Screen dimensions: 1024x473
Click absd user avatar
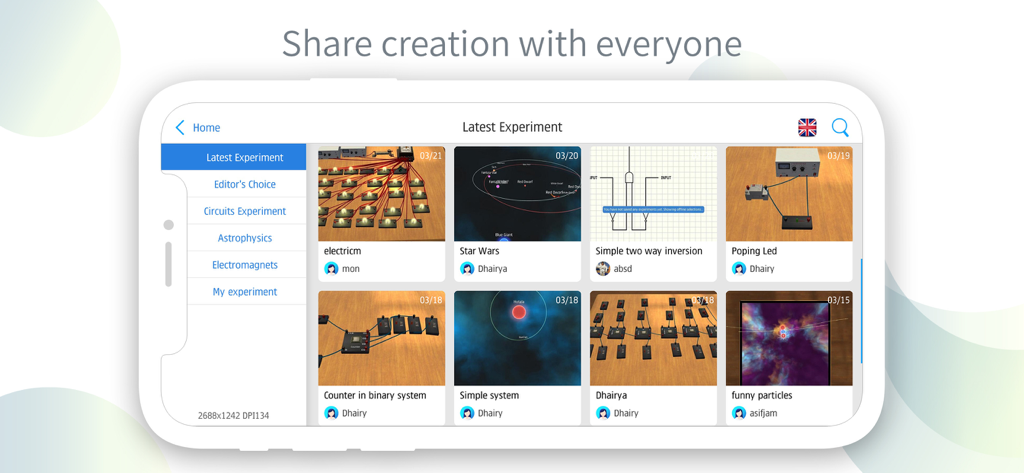tap(603, 269)
